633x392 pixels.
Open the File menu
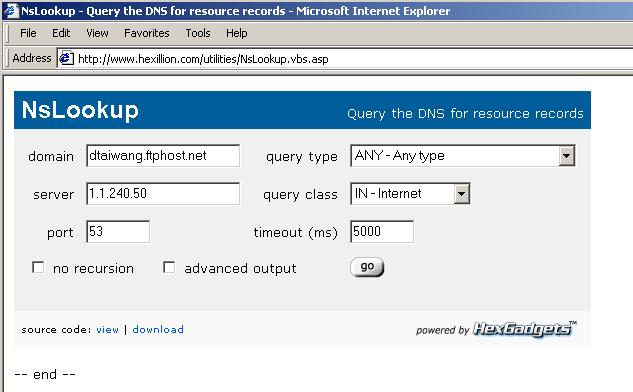pyautogui.click(x=28, y=33)
